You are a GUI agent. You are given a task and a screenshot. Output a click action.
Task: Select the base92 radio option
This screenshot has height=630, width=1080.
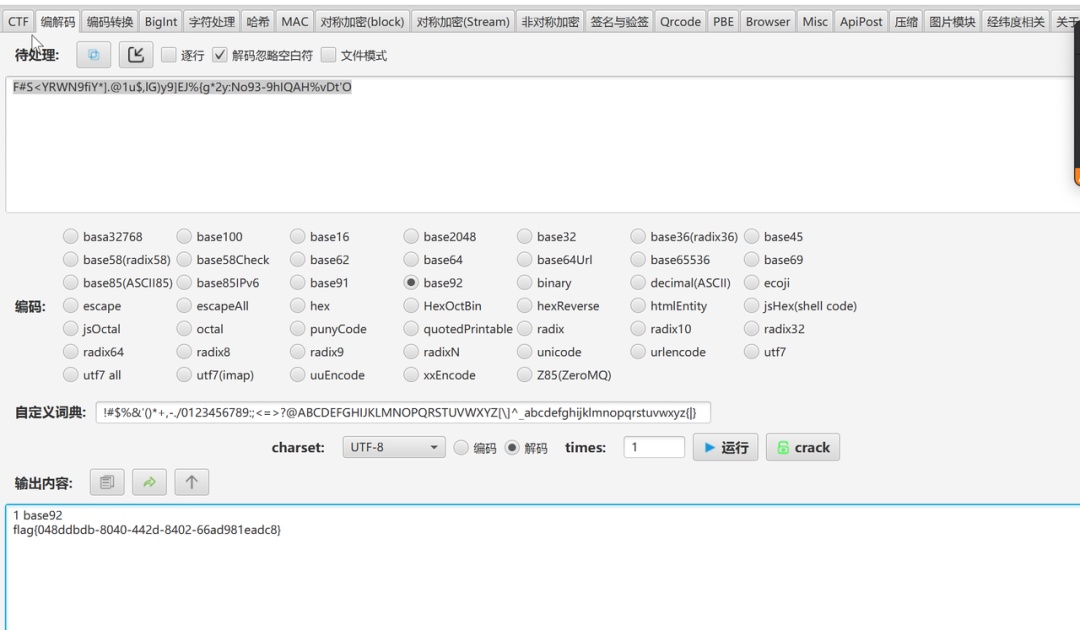click(411, 282)
